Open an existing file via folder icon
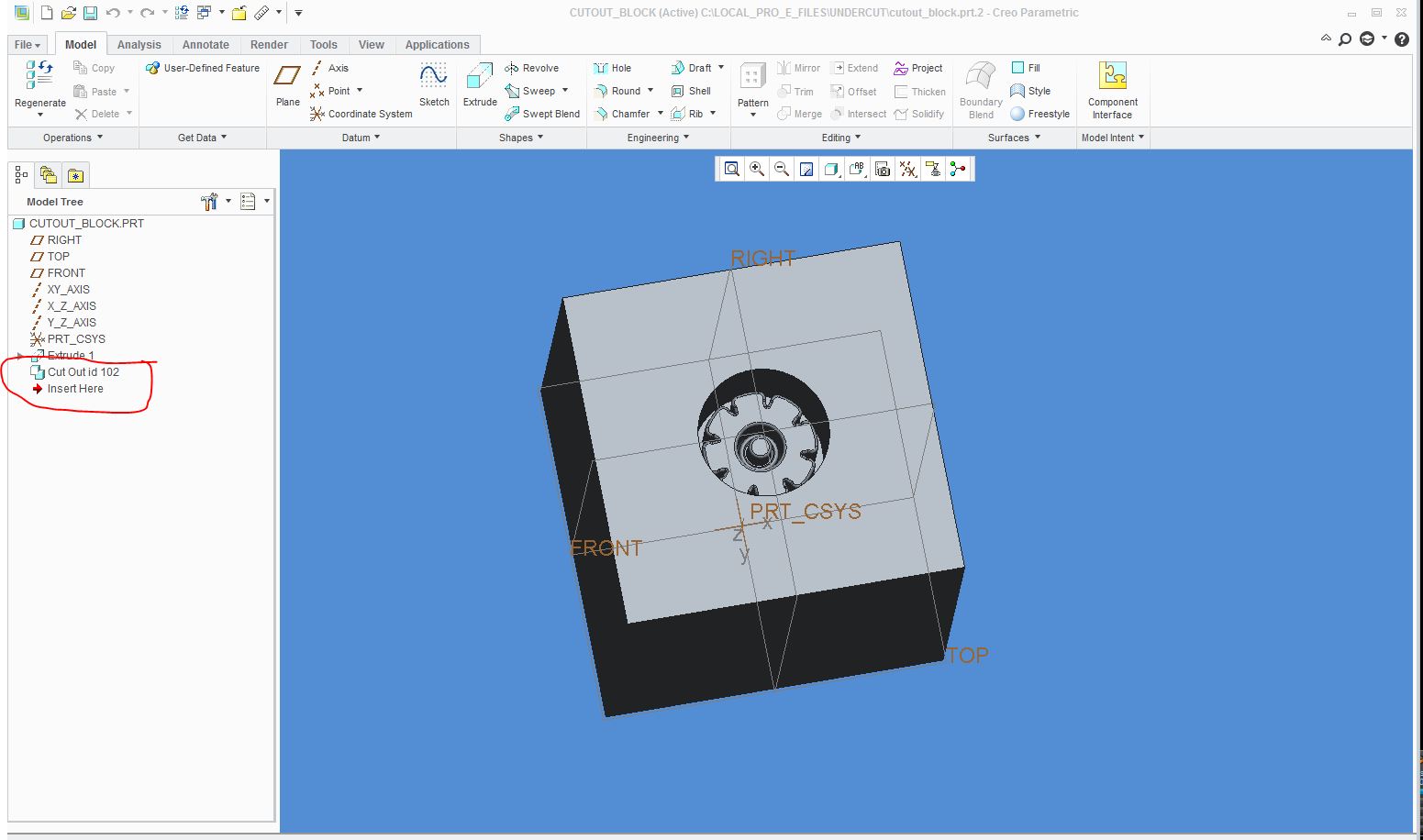The width and height of the screenshot is (1423, 840). [68, 13]
